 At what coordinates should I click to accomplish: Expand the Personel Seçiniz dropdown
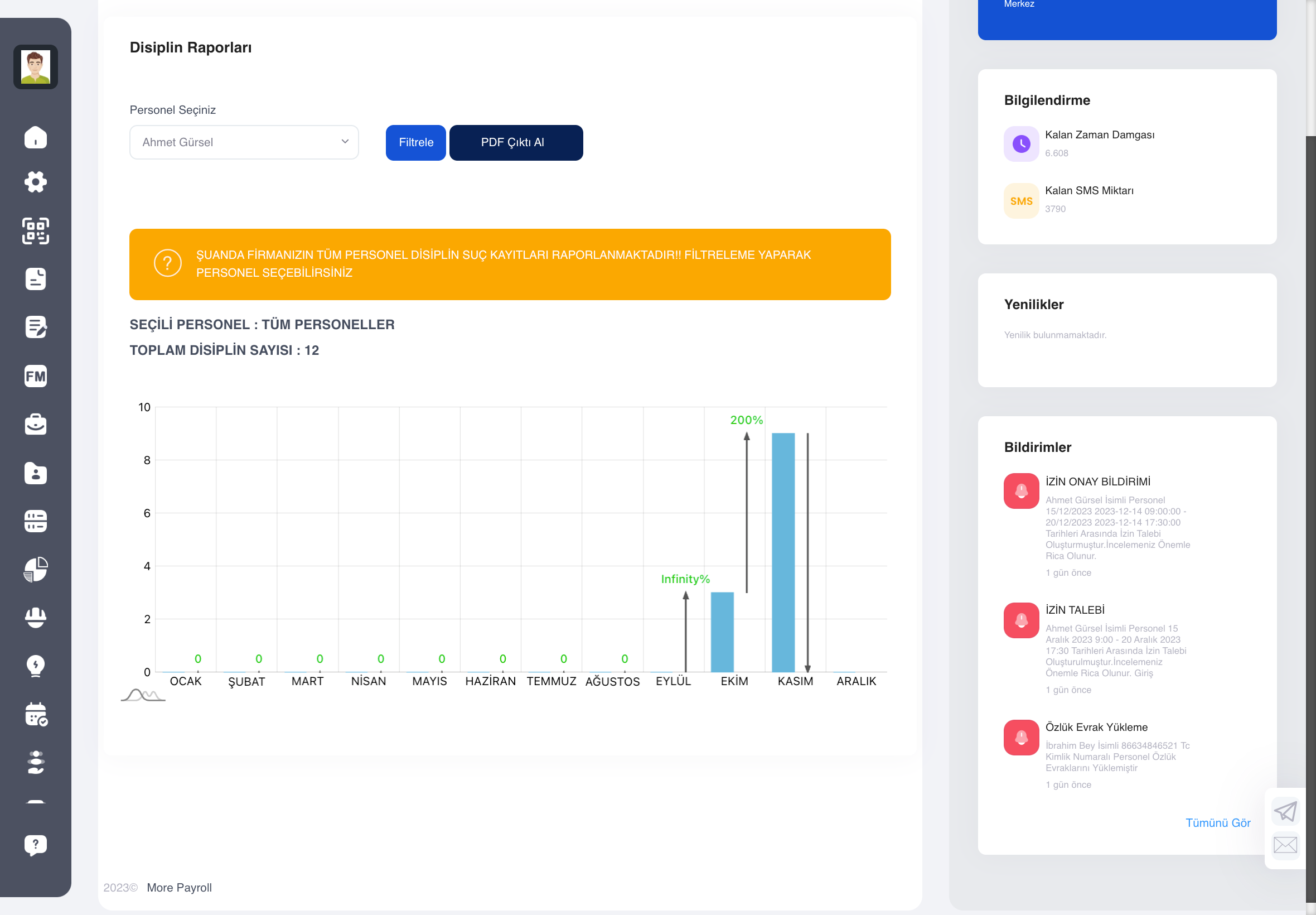point(244,142)
